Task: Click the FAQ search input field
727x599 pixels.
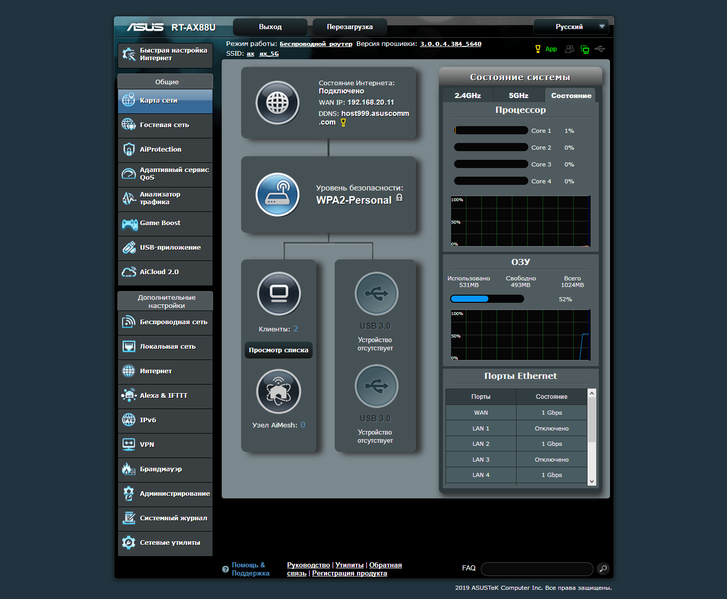Action: [x=537, y=568]
